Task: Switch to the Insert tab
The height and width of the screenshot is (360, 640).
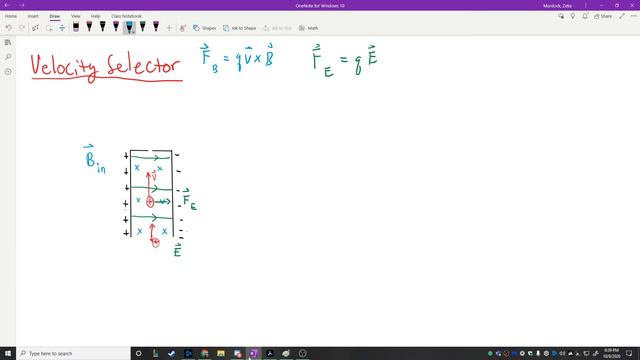Action: (x=33, y=16)
